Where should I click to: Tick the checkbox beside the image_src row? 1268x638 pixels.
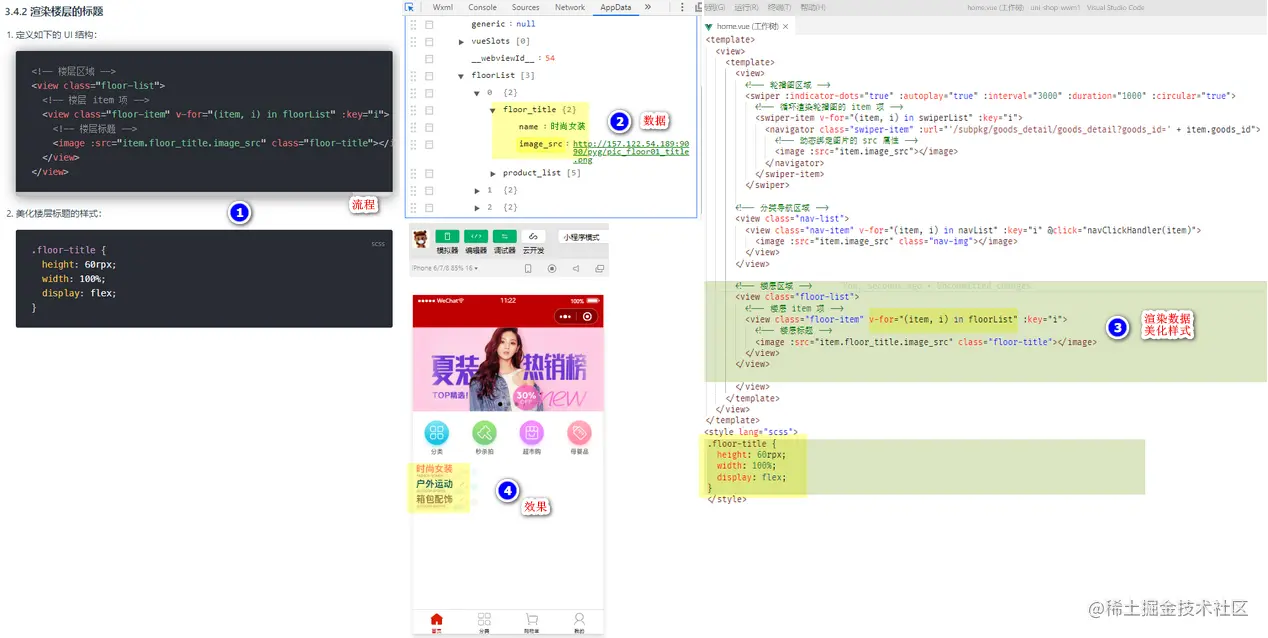pos(429,144)
